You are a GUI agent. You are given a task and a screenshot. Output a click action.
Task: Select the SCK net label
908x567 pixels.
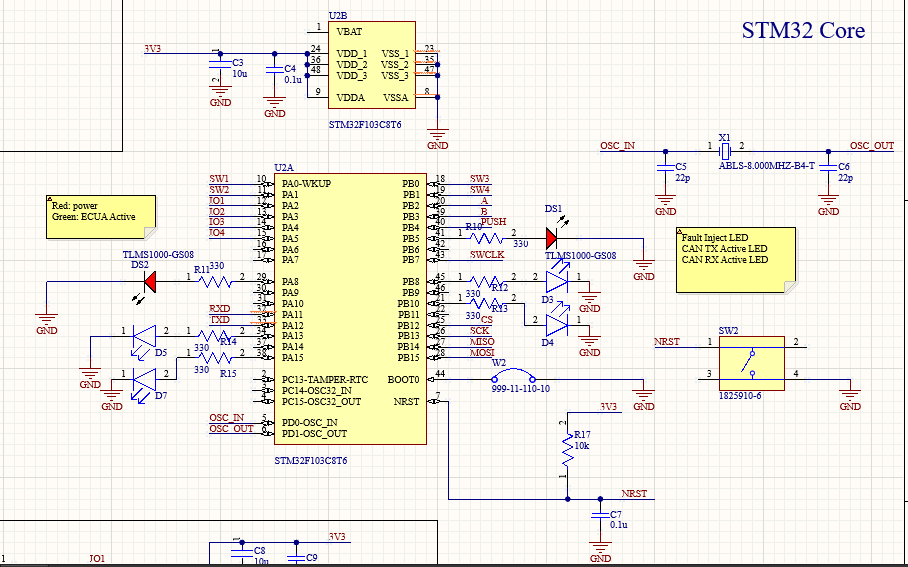[x=479, y=331]
